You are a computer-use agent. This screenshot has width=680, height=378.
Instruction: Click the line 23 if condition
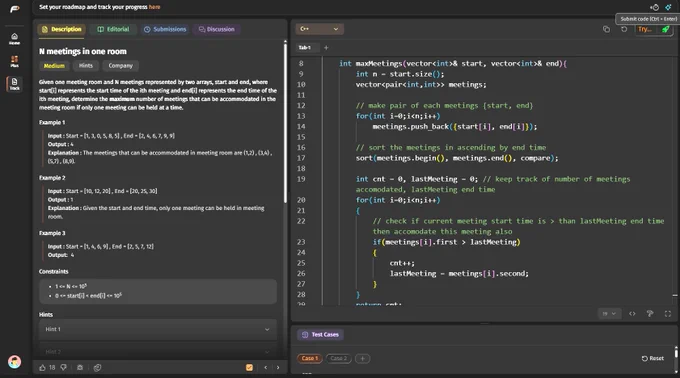(x=446, y=242)
